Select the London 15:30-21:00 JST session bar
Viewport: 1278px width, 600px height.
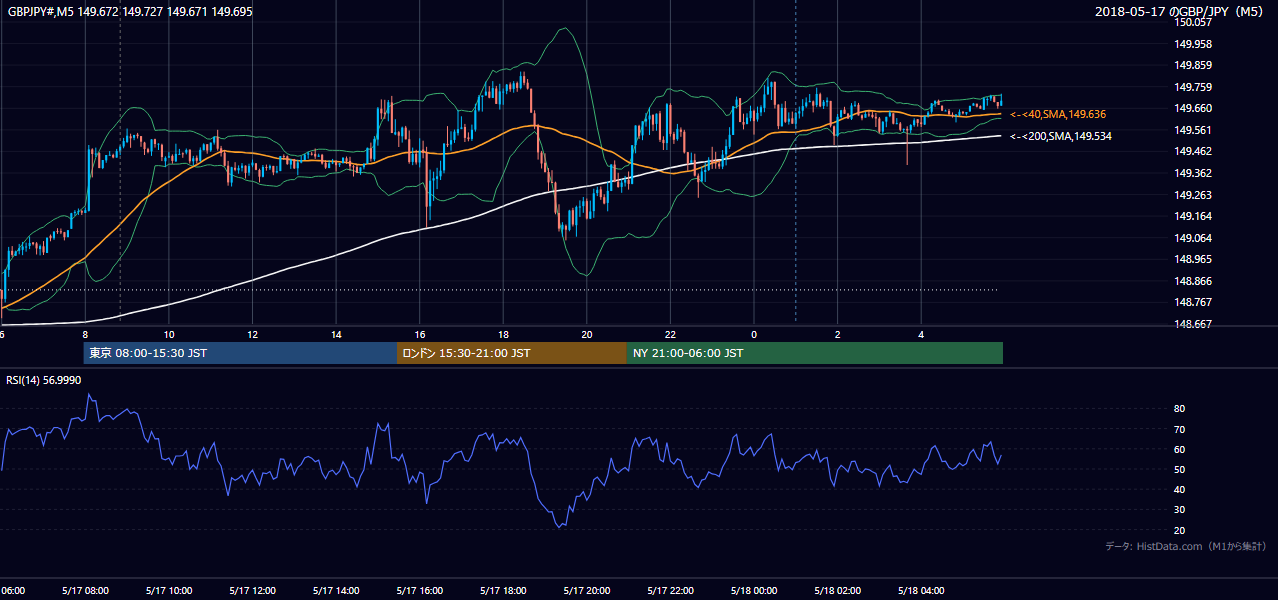(x=512, y=353)
